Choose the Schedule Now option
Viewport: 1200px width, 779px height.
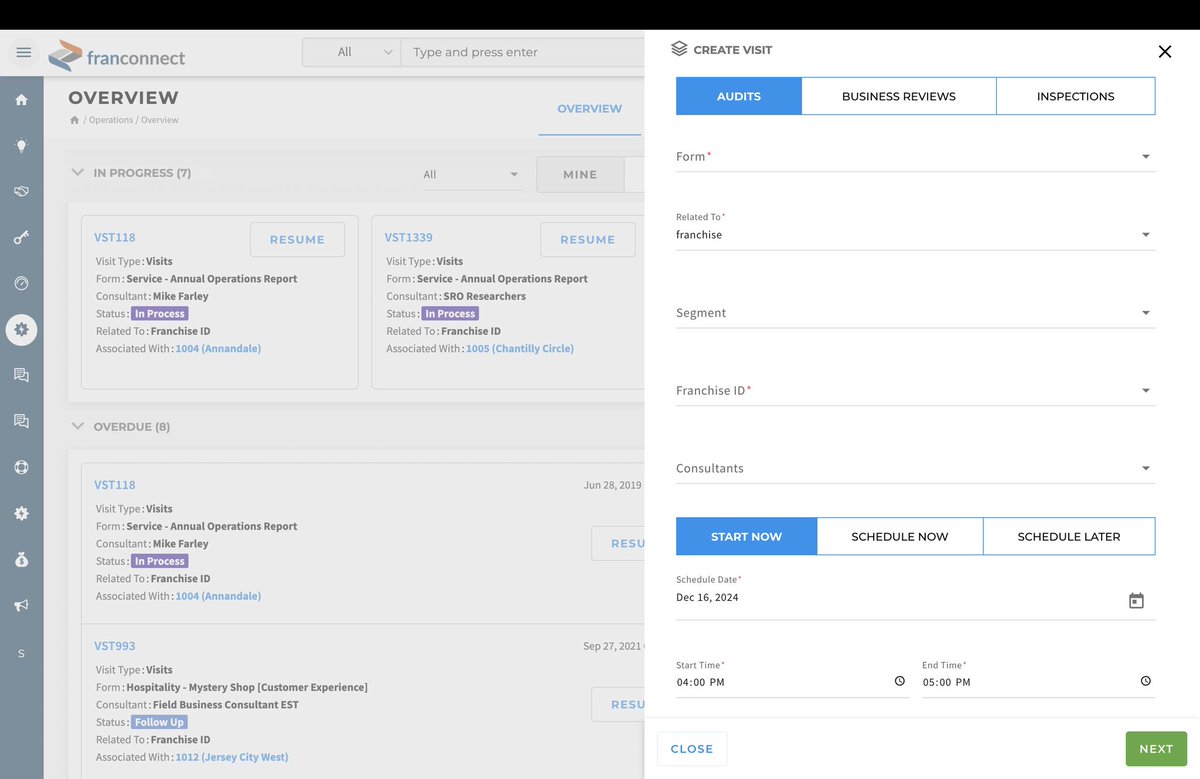[900, 536]
